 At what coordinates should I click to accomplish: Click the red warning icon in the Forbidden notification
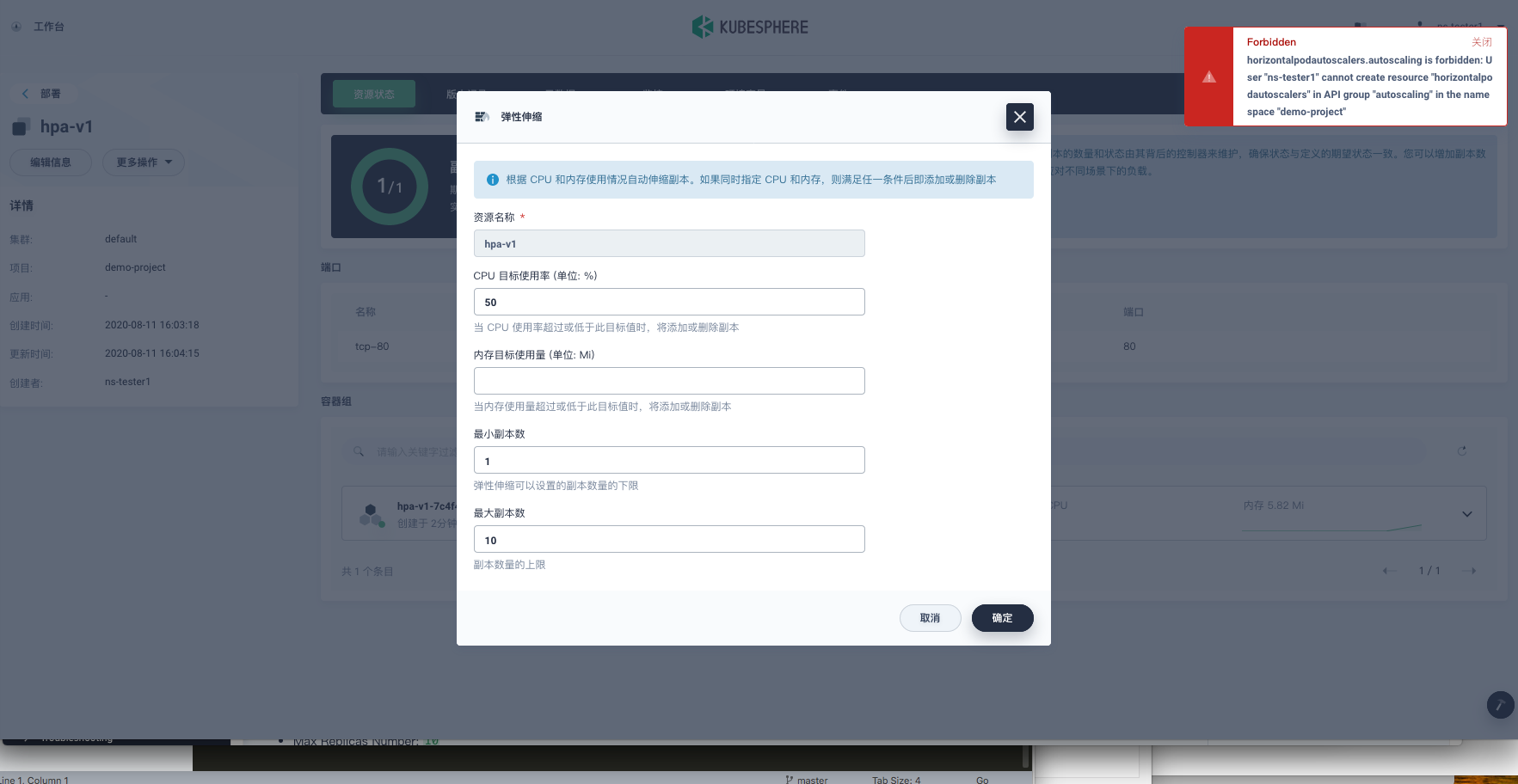1209,77
